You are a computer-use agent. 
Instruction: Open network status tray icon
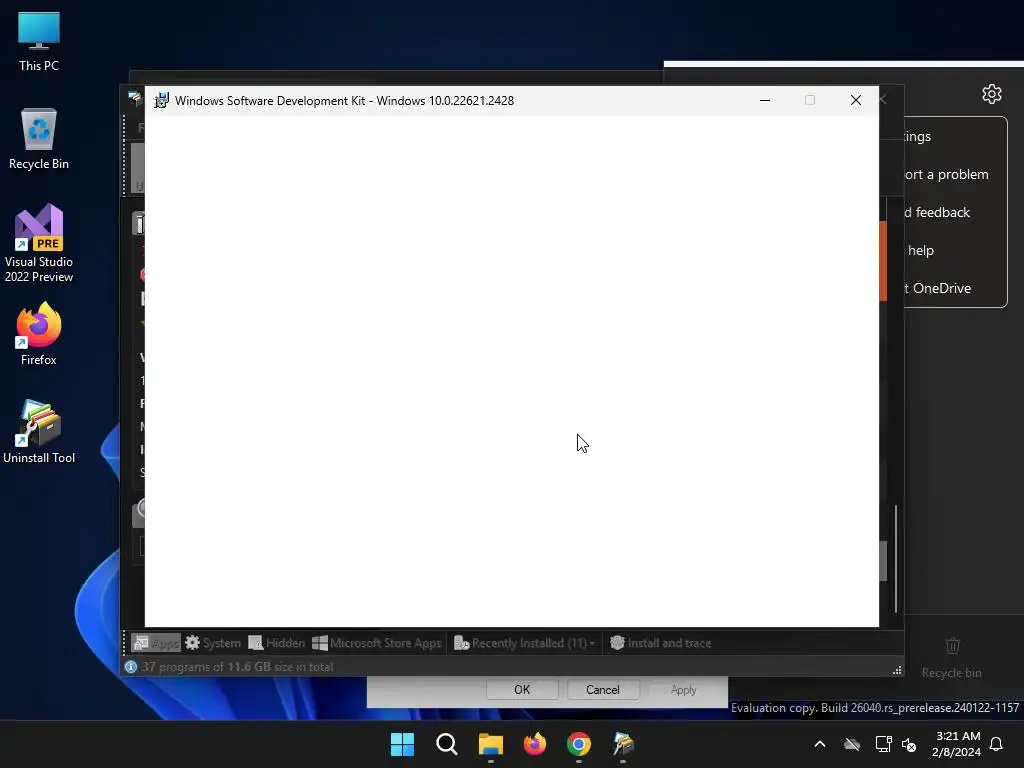(883, 744)
